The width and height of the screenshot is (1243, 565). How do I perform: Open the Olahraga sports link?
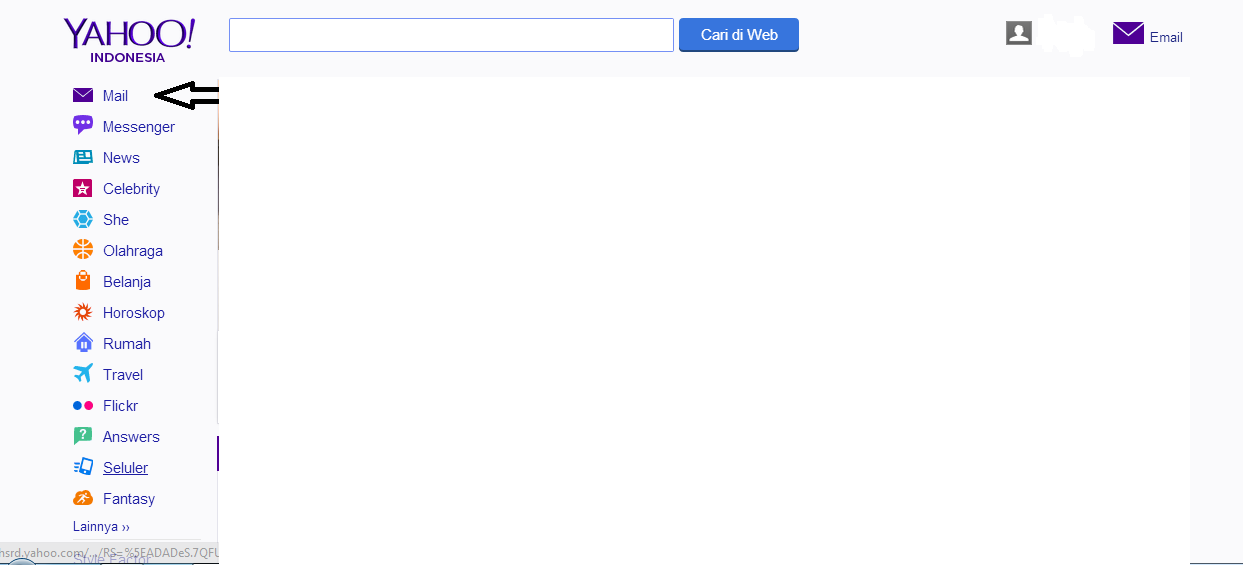pyautogui.click(x=133, y=251)
